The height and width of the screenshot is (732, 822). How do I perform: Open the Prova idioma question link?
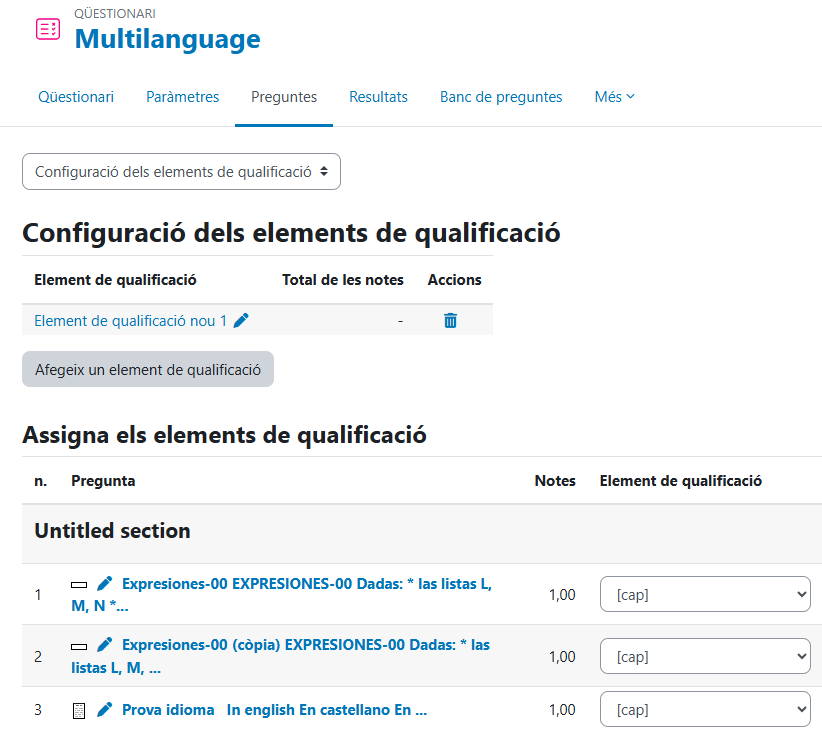tap(275, 709)
